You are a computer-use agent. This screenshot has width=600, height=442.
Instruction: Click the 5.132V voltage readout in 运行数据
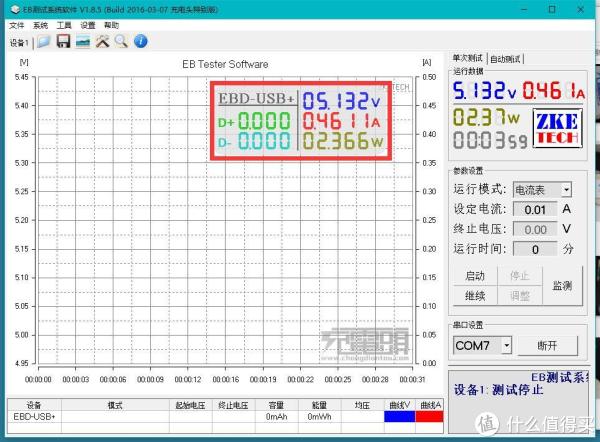[x=484, y=91]
